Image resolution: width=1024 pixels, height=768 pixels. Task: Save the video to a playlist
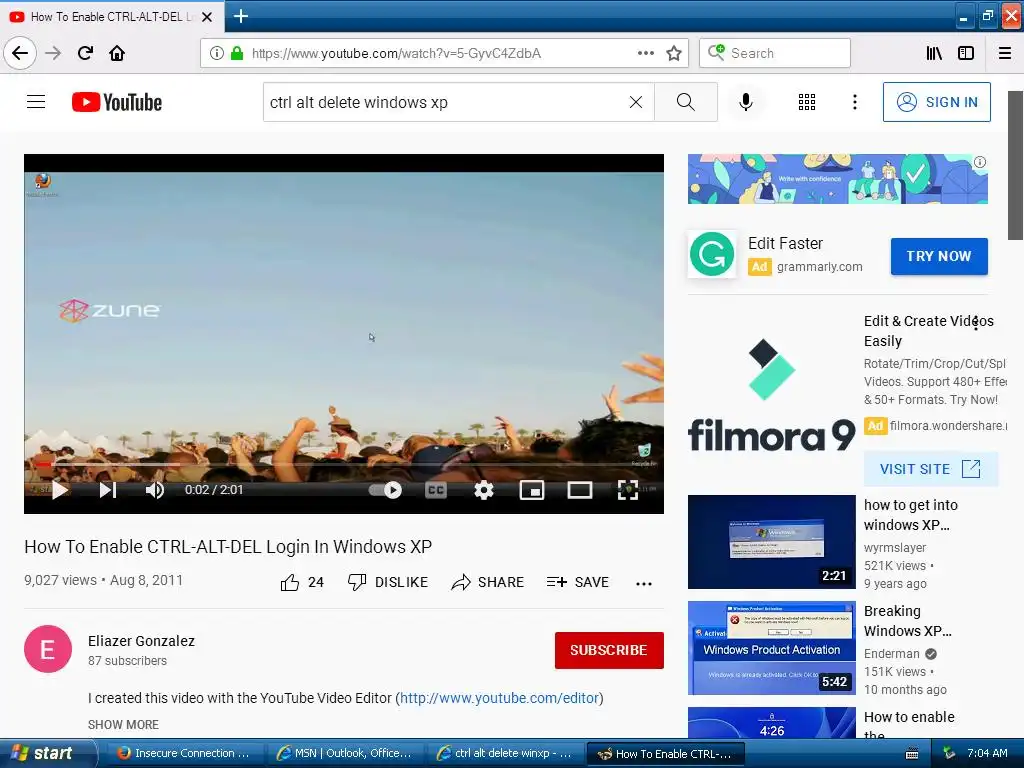coord(577,582)
